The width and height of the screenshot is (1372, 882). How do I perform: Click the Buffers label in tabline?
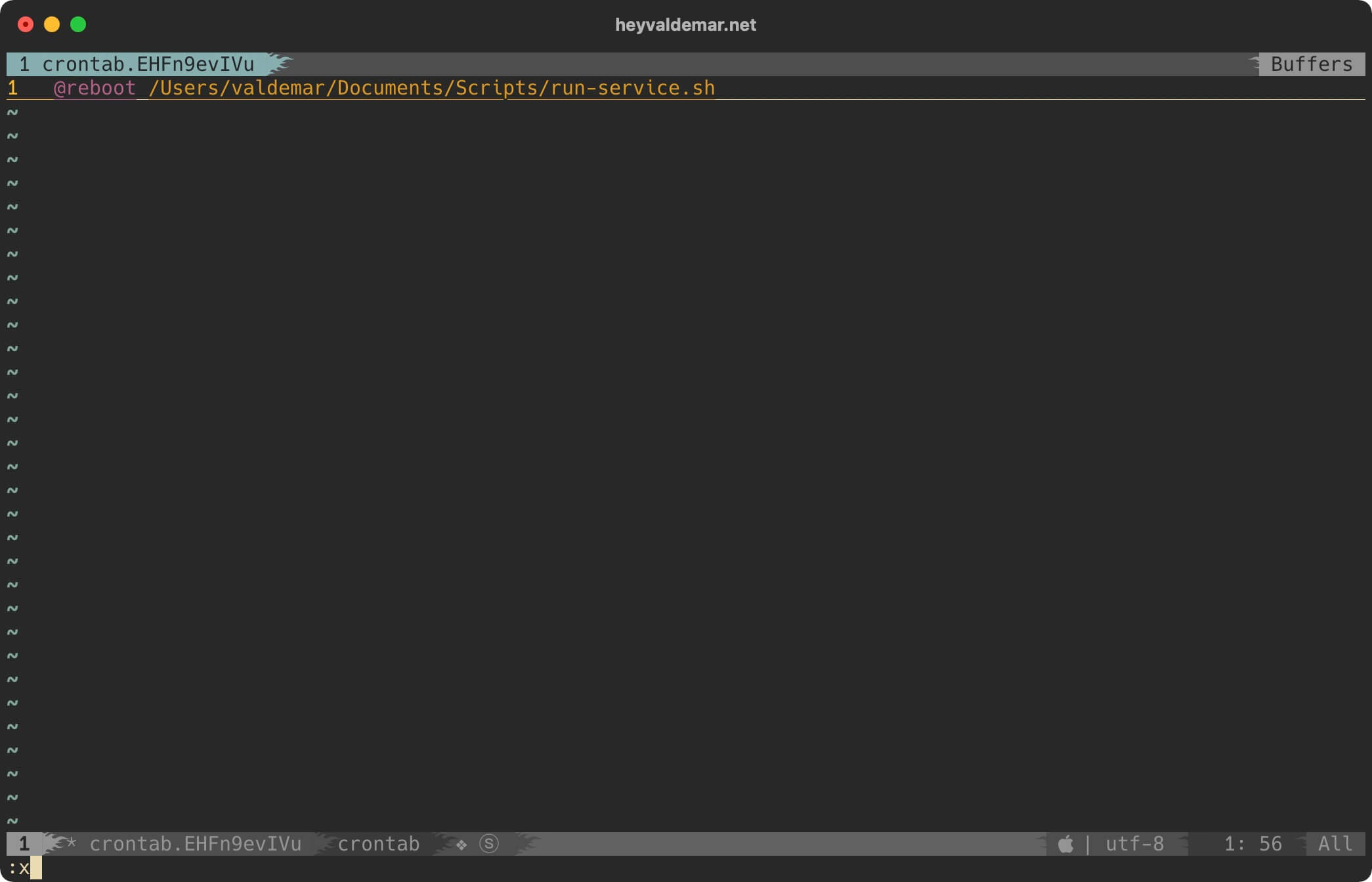pyautogui.click(x=1312, y=64)
